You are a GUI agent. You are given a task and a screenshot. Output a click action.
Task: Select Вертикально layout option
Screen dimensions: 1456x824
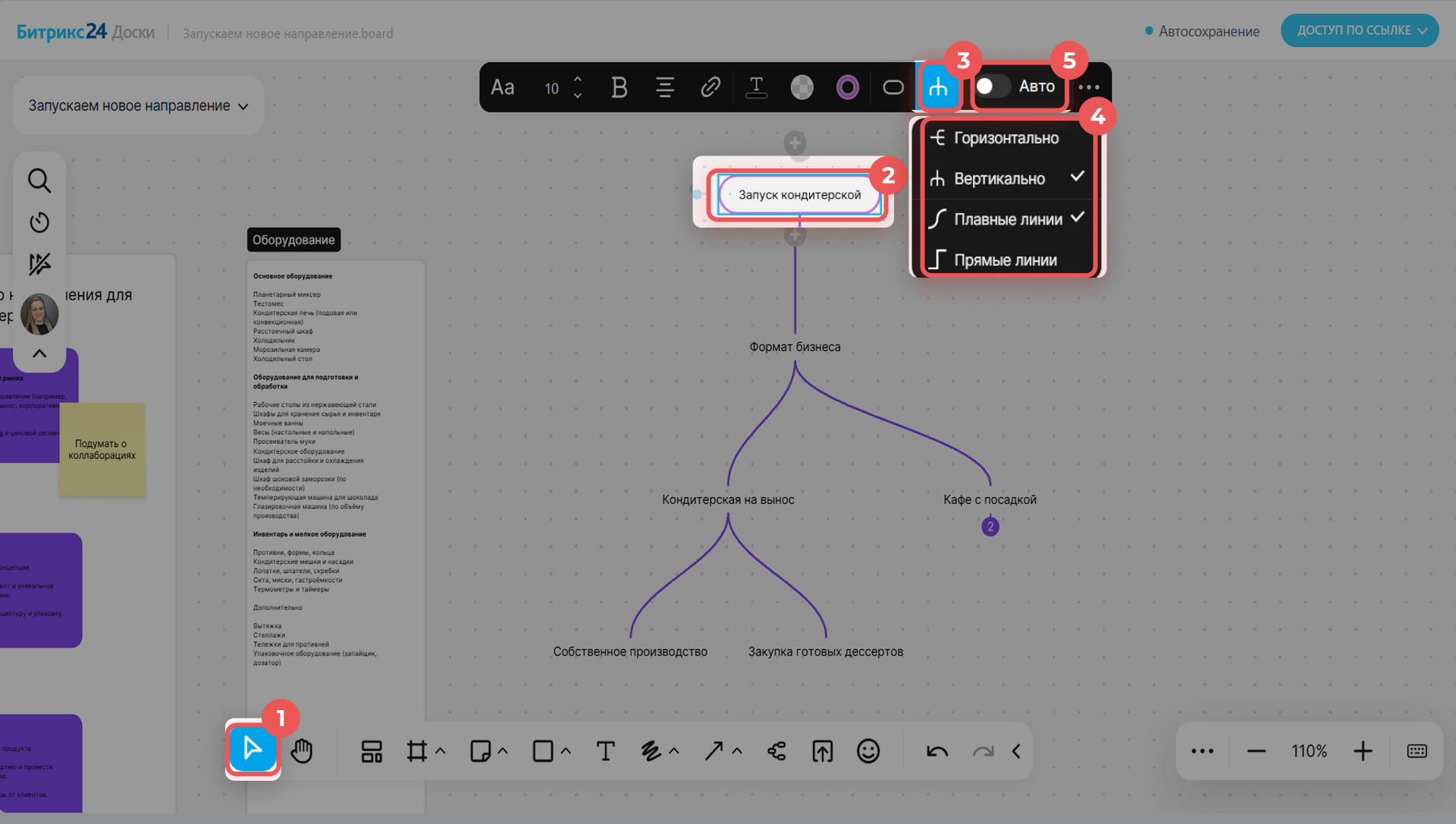[999, 179]
